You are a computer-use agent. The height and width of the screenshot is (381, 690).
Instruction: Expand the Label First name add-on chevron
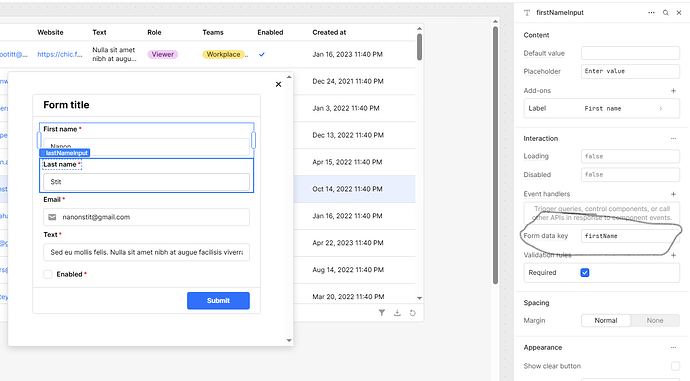[x=661, y=109]
